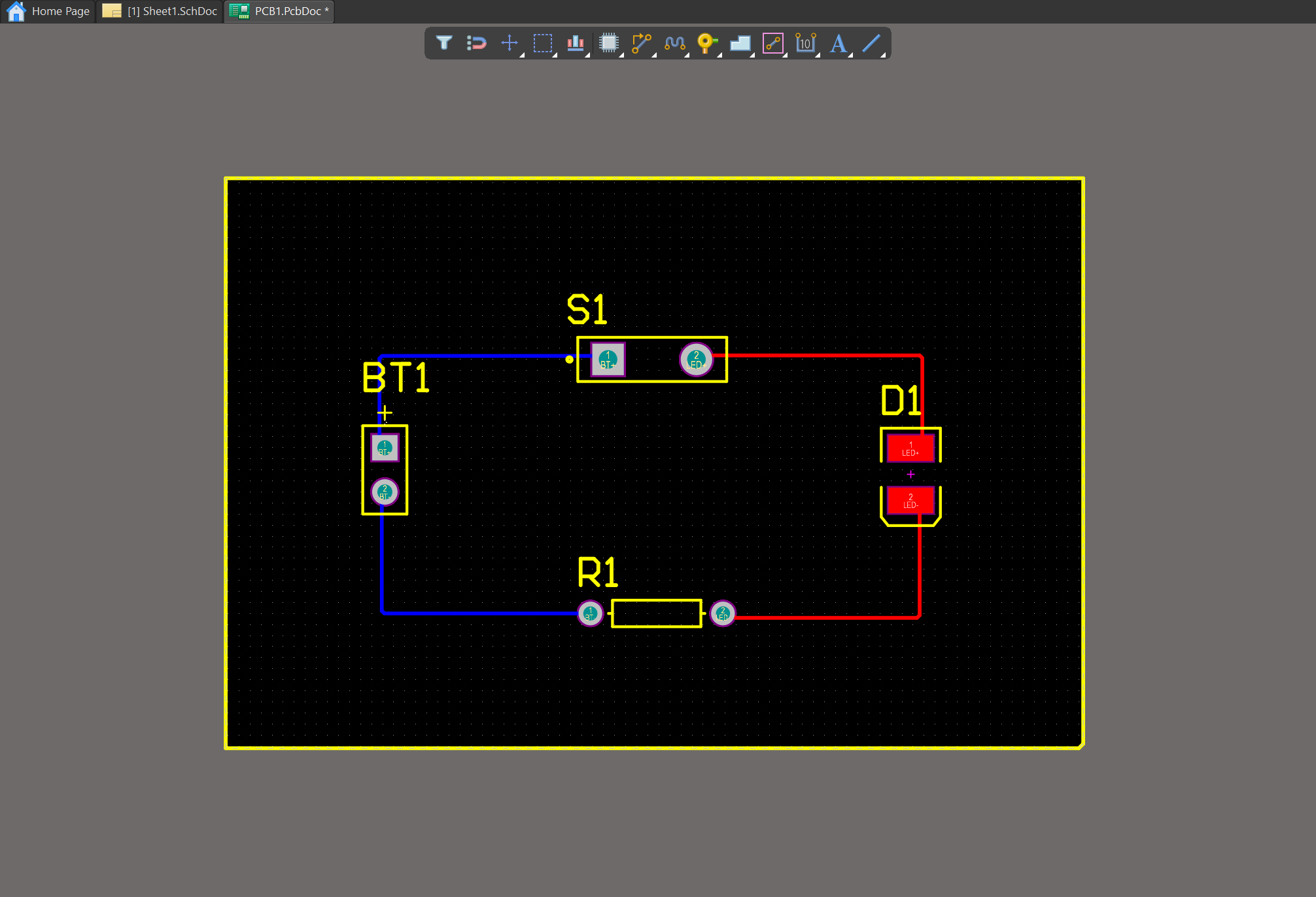Select the place text string tool
1316x897 pixels.
tap(839, 43)
